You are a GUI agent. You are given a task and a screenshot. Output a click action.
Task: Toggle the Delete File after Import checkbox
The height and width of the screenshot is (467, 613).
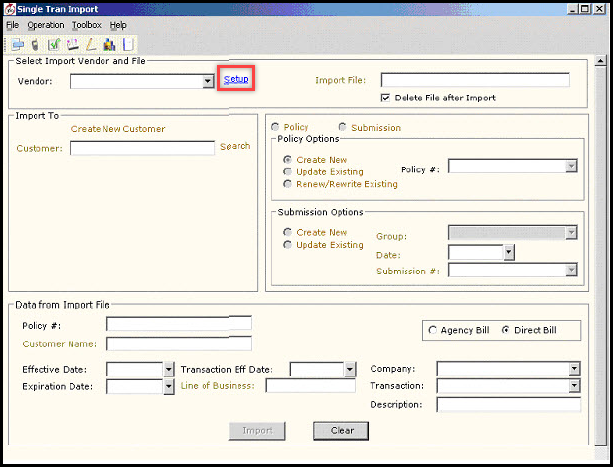[x=385, y=98]
